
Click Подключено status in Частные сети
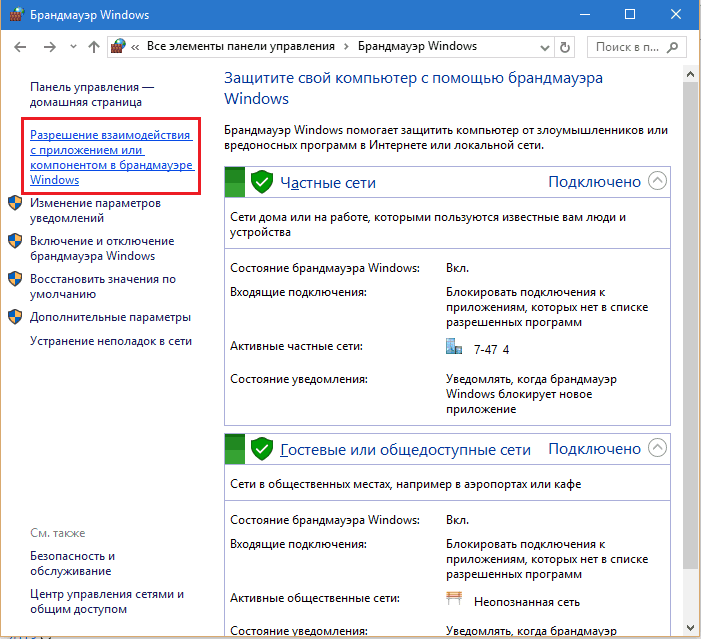point(594,182)
